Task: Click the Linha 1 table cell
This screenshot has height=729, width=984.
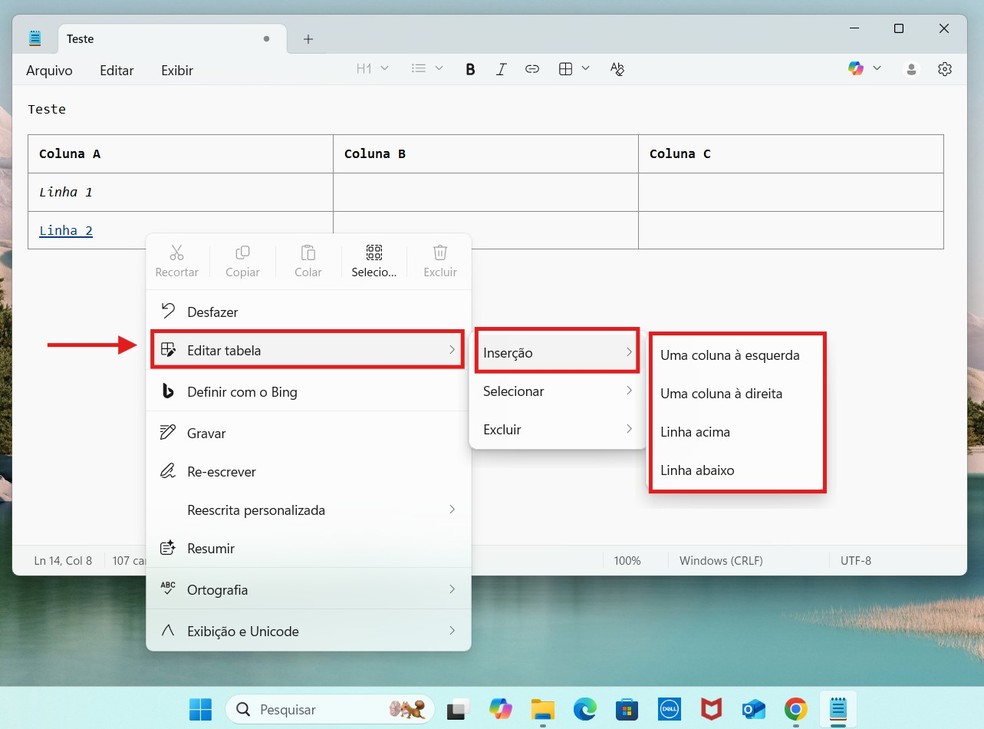Action: [181, 192]
